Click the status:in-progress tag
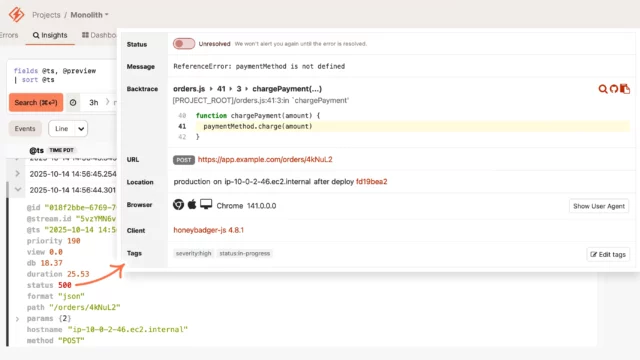The height and width of the screenshot is (360, 640). click(244, 253)
